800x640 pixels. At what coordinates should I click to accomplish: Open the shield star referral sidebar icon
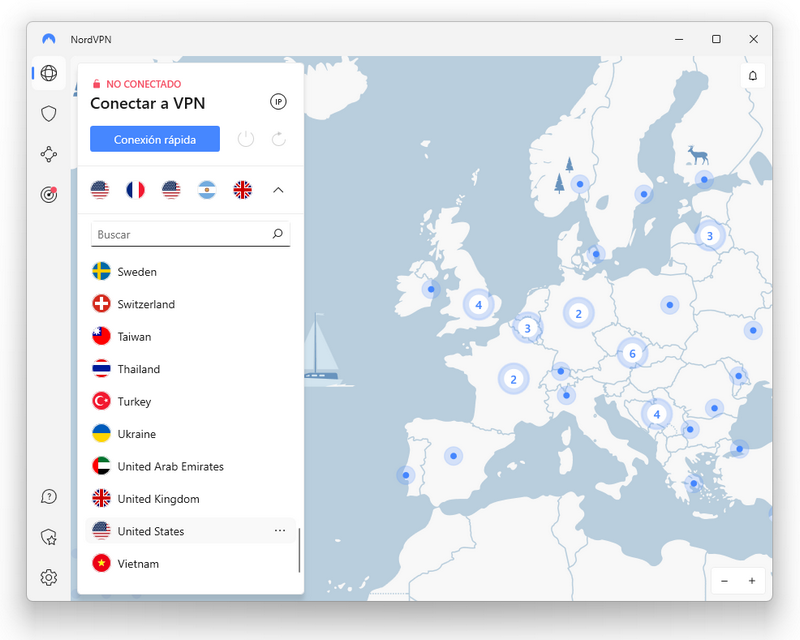click(x=49, y=537)
